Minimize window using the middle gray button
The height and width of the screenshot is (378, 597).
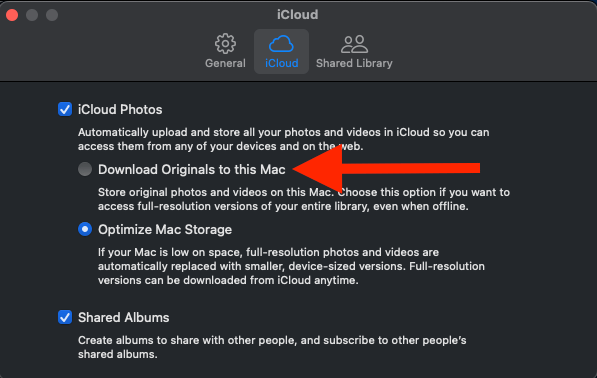[32, 15]
